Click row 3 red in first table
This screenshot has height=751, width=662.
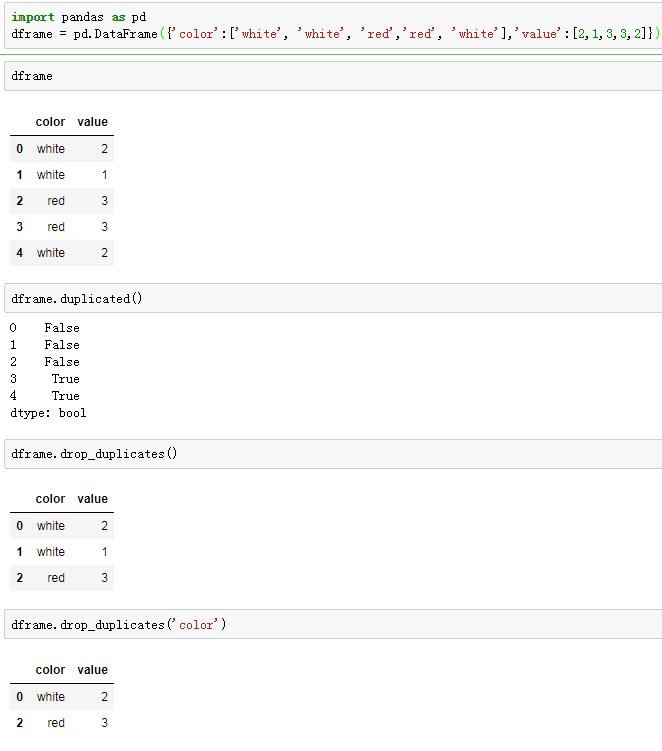coord(62,227)
